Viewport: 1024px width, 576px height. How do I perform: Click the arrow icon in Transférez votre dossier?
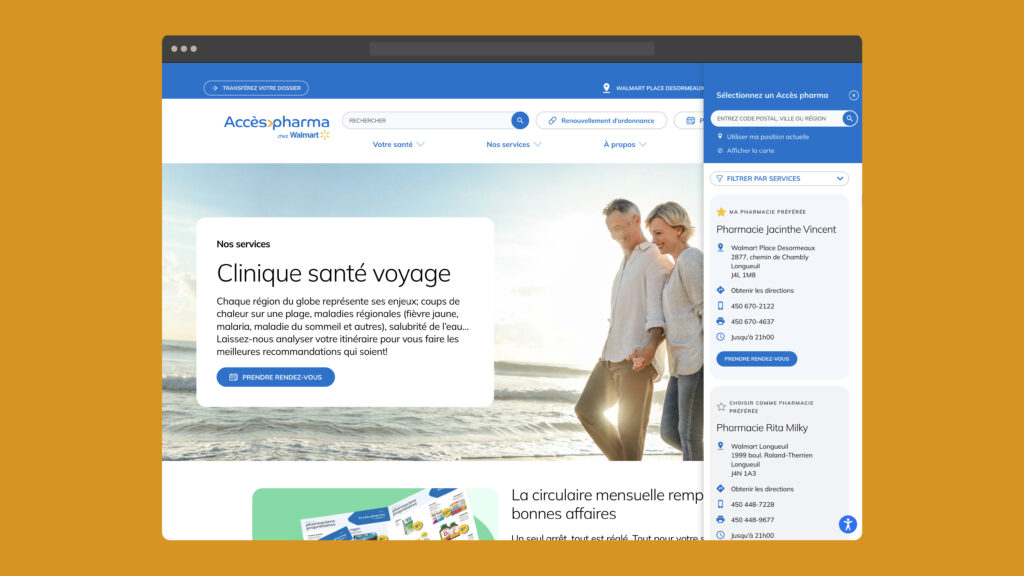point(214,88)
